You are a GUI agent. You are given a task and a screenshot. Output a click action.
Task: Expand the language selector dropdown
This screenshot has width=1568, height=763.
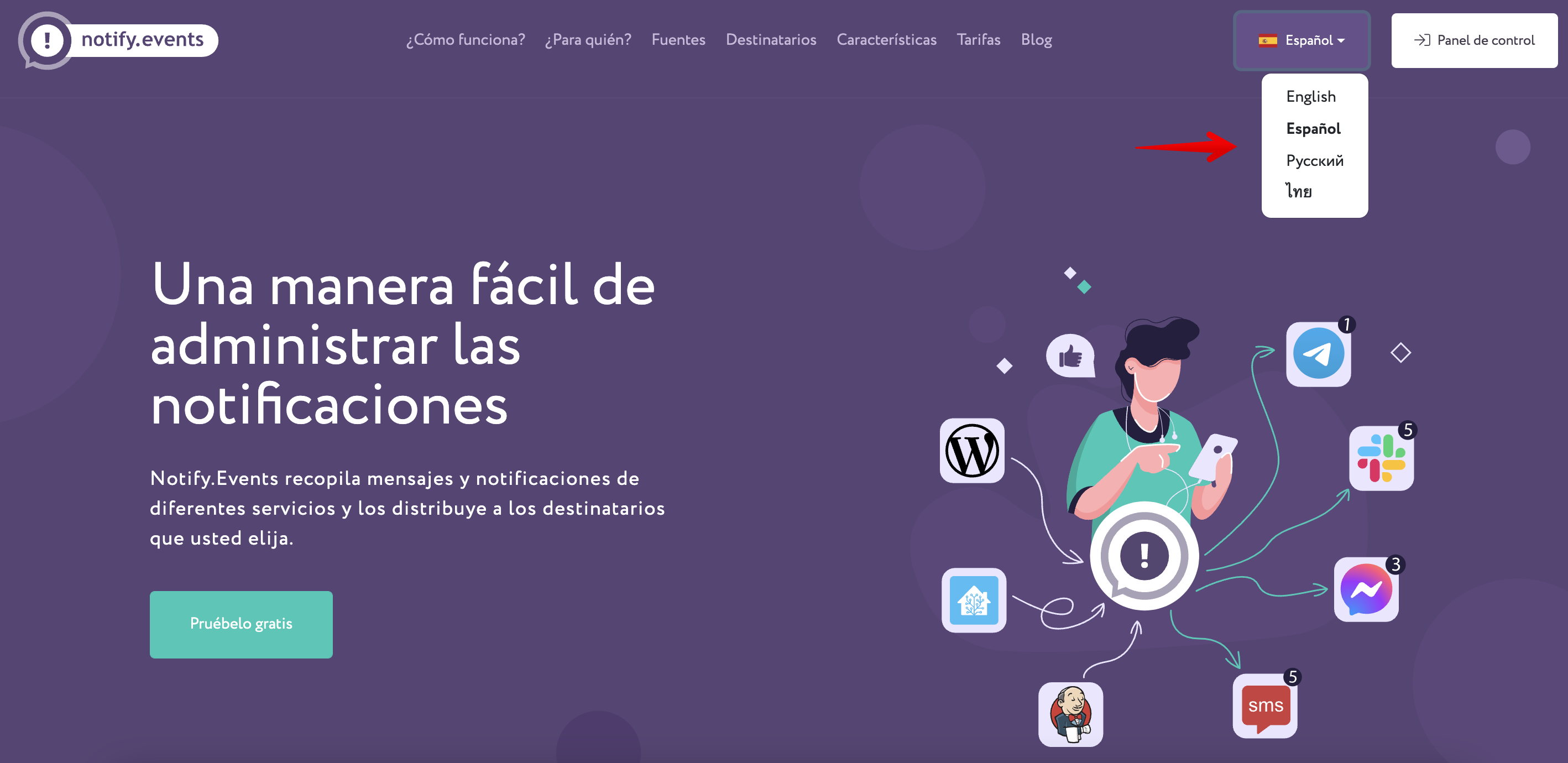coord(1300,40)
